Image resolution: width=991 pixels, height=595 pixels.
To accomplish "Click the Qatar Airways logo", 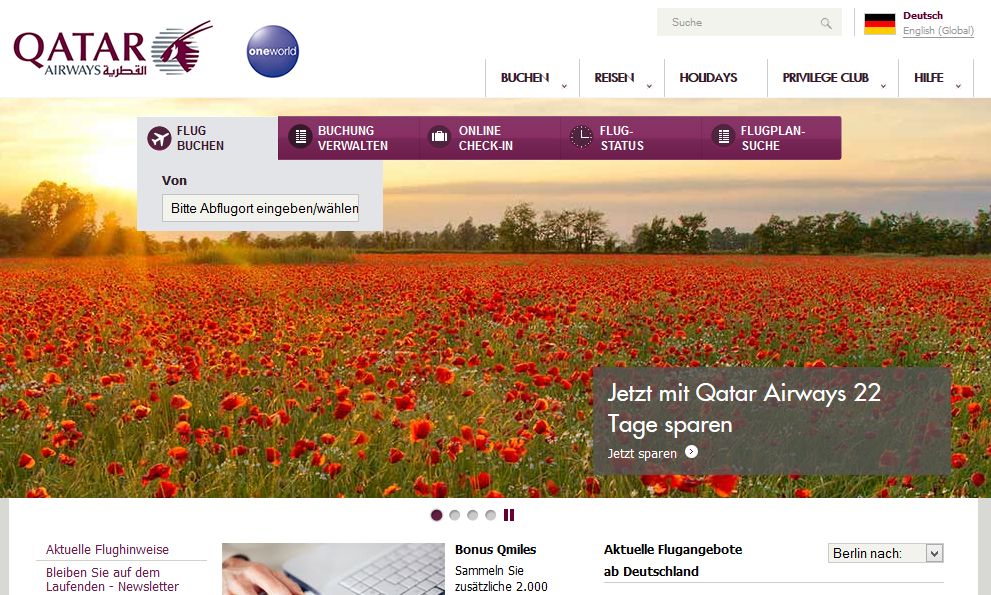I will [112, 49].
